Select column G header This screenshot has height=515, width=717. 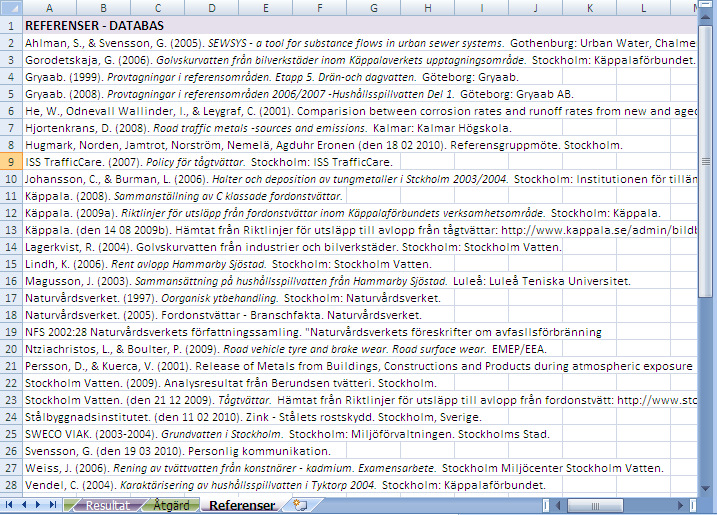pyautogui.click(x=374, y=8)
